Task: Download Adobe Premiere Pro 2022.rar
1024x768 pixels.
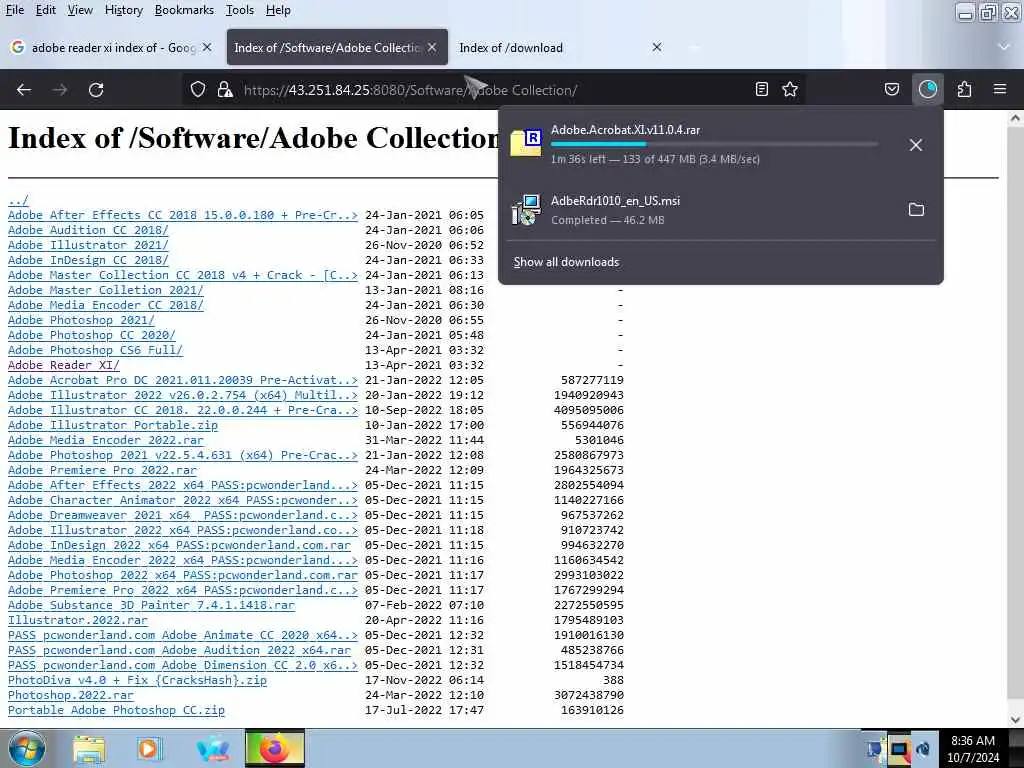Action: [103, 470]
